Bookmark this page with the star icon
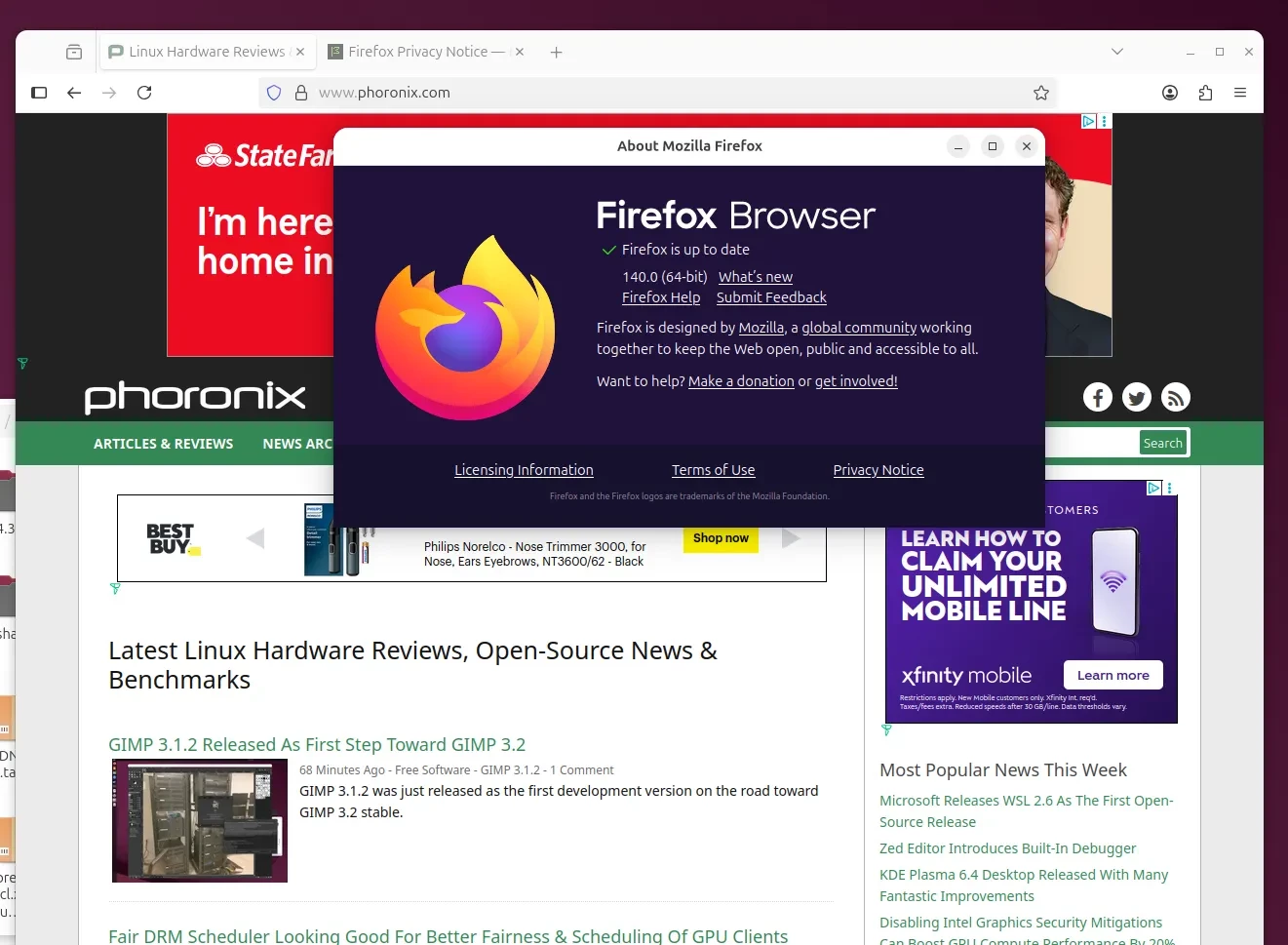Image resolution: width=1288 pixels, height=945 pixels. click(1041, 93)
